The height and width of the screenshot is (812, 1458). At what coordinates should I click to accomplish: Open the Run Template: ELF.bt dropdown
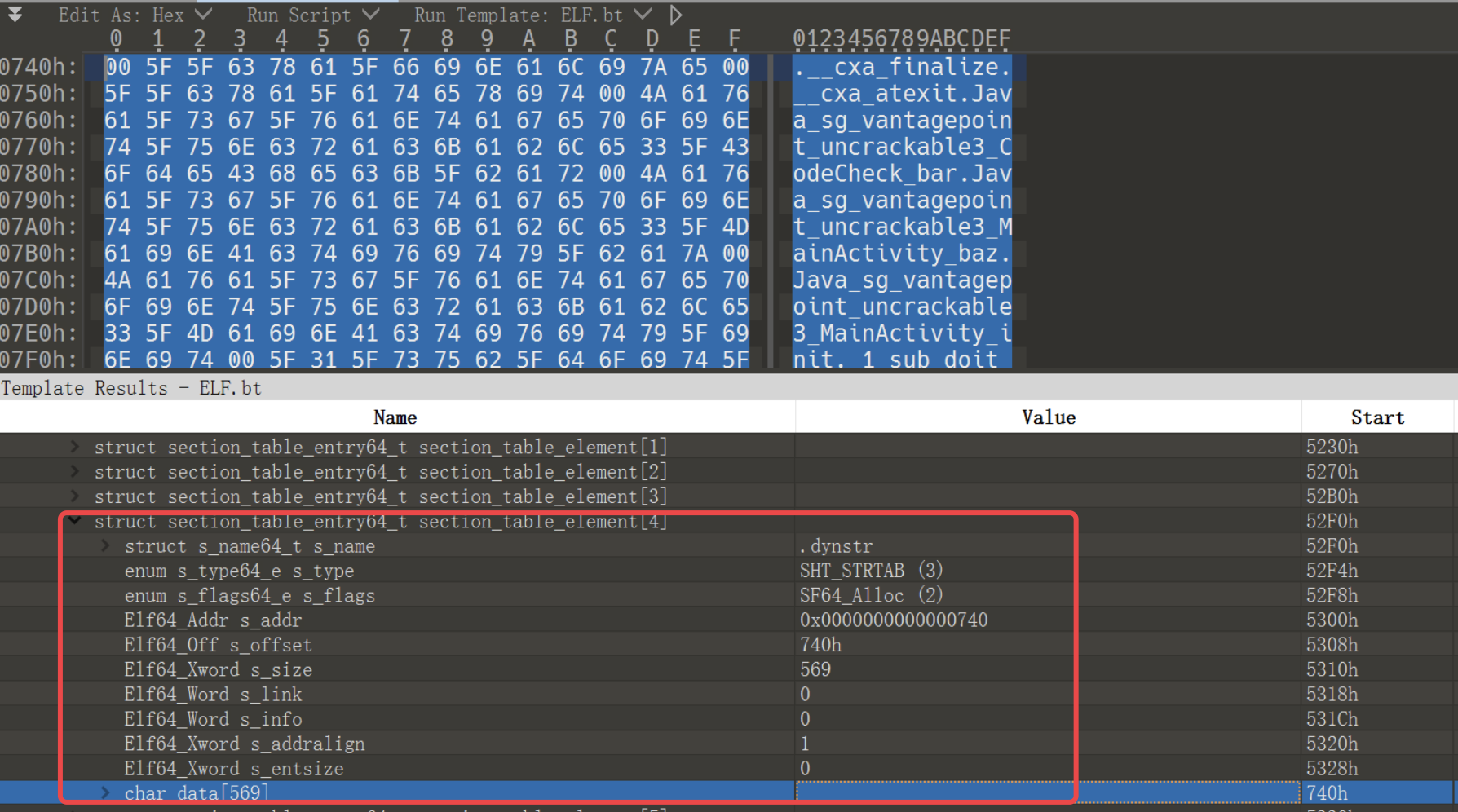(533, 15)
